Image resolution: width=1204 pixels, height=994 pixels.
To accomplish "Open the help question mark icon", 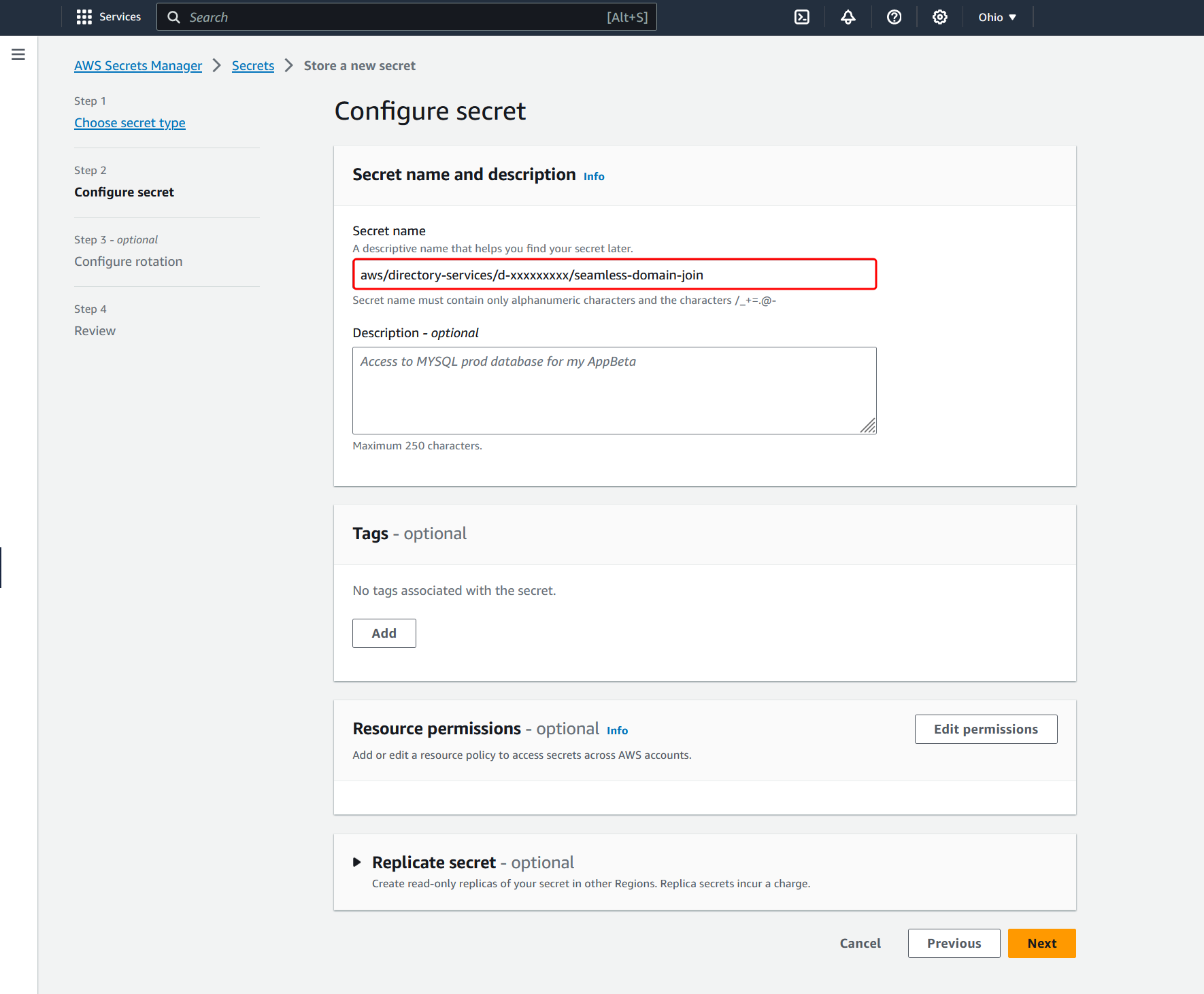I will click(x=894, y=16).
